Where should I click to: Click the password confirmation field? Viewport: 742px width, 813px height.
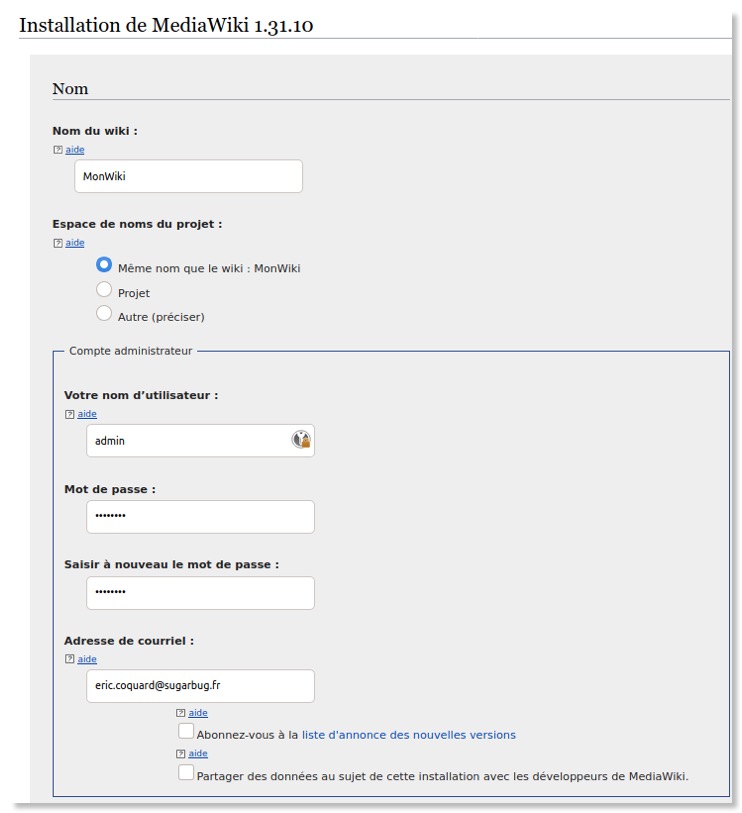[200, 592]
